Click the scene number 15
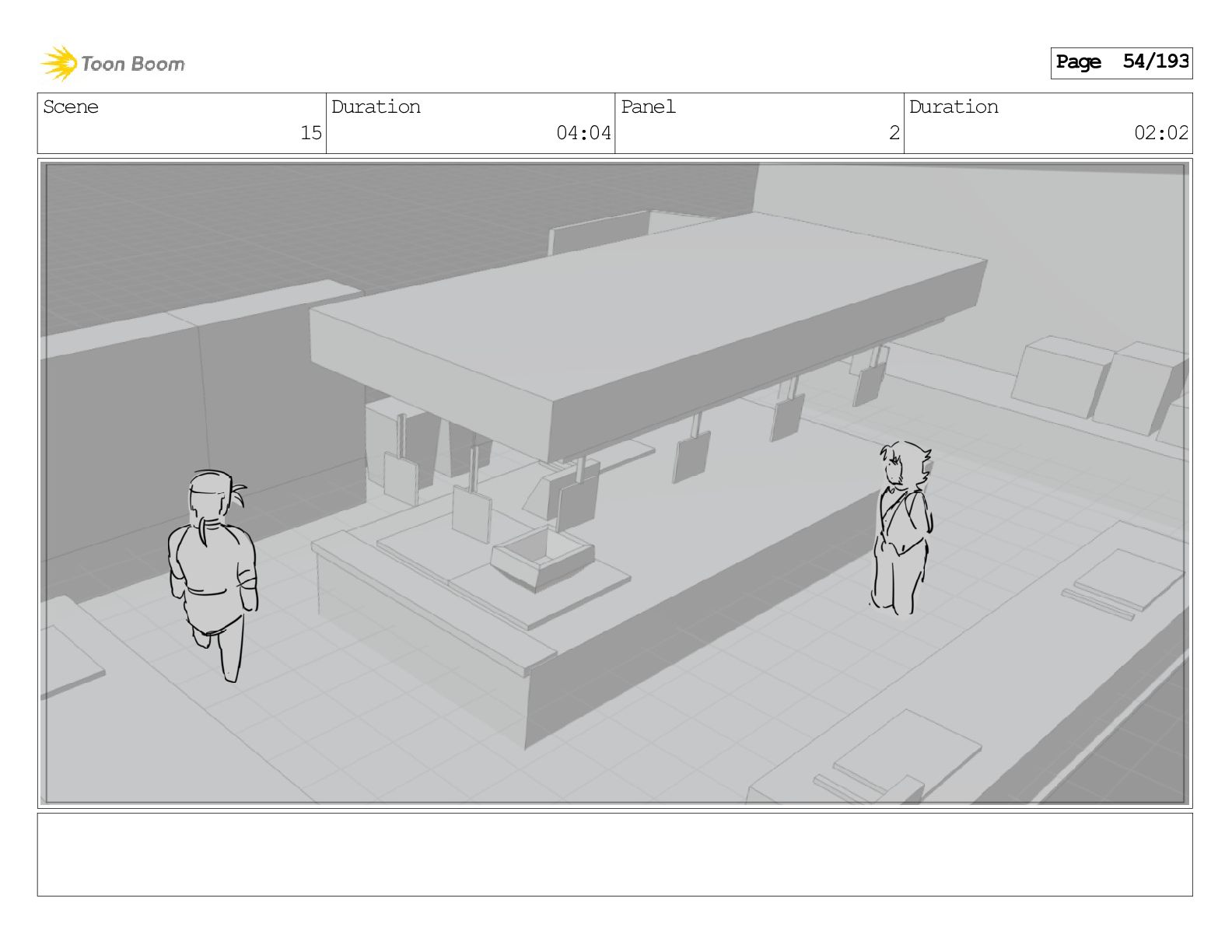Image resolution: width=1232 pixels, height=952 pixels. click(311, 133)
